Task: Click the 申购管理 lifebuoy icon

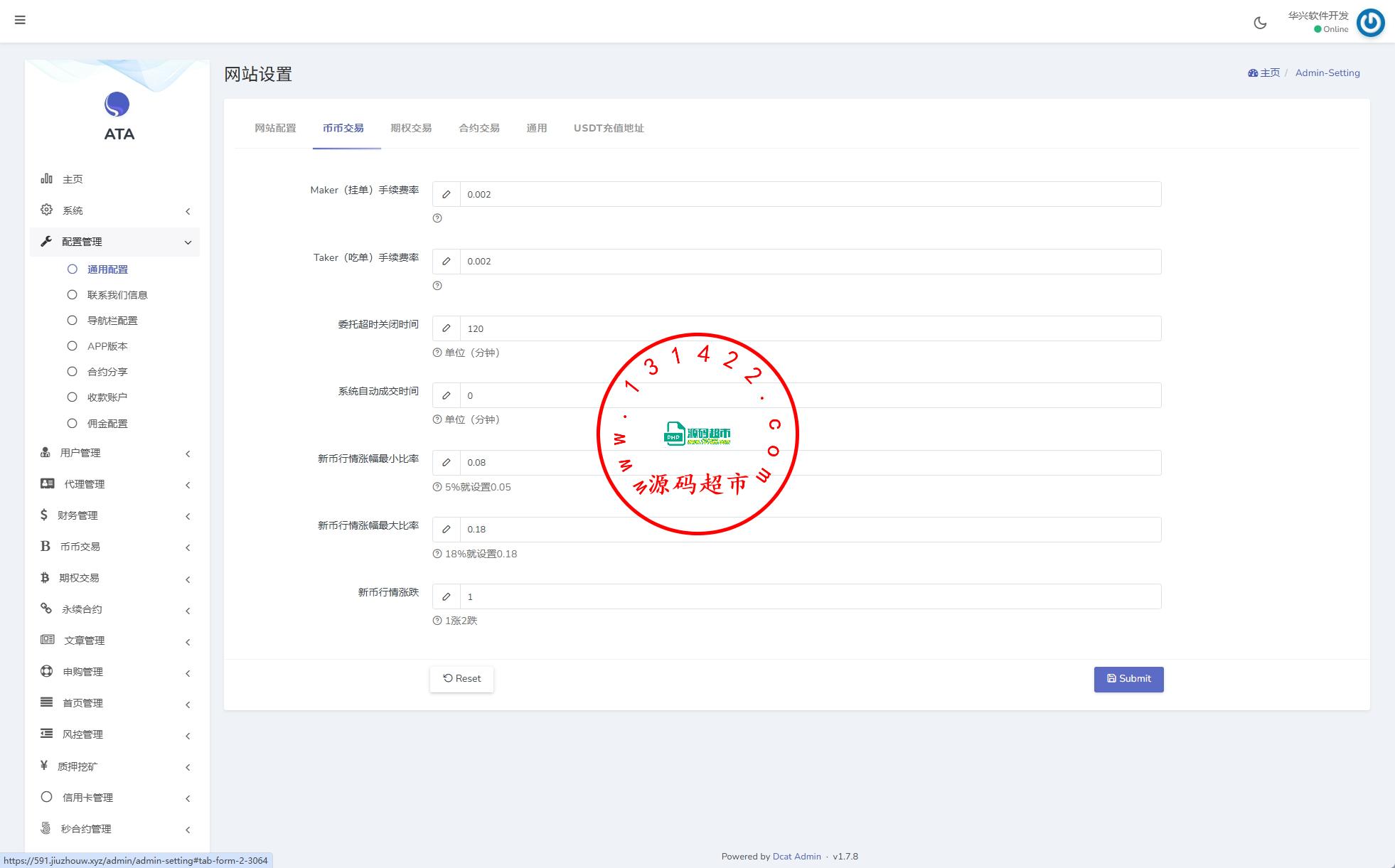Action: coord(47,671)
